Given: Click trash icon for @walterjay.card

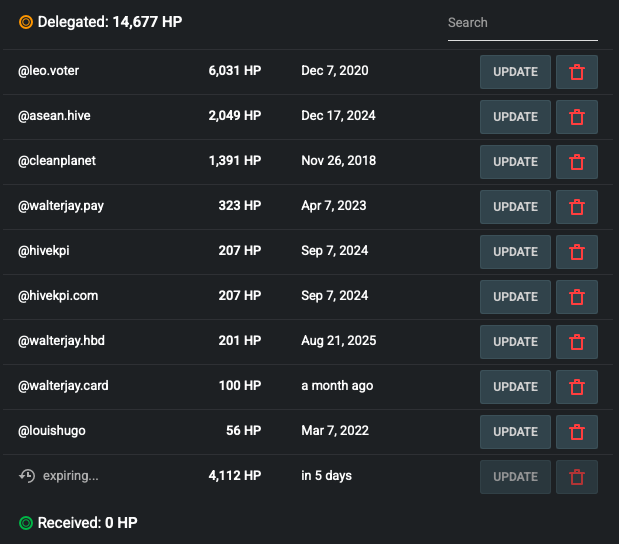Looking at the screenshot, I should (x=576, y=387).
